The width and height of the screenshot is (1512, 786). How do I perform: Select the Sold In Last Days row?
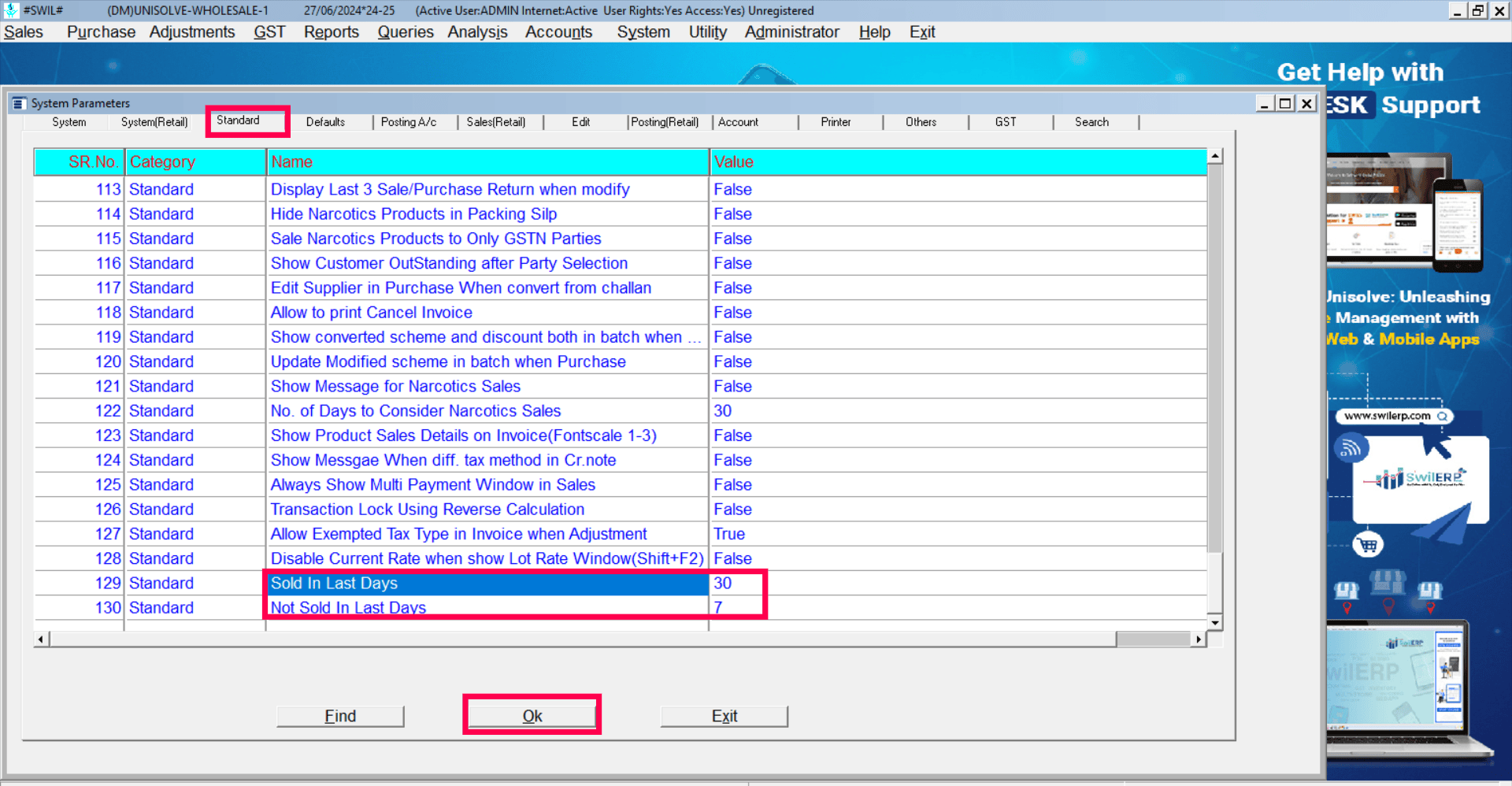(487, 584)
